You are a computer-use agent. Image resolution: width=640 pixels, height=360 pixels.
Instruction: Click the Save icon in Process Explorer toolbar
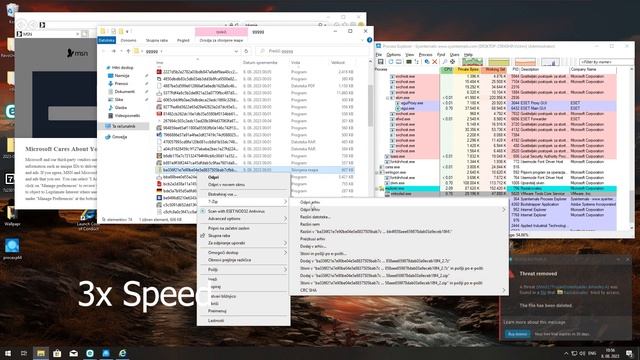coord(380,62)
